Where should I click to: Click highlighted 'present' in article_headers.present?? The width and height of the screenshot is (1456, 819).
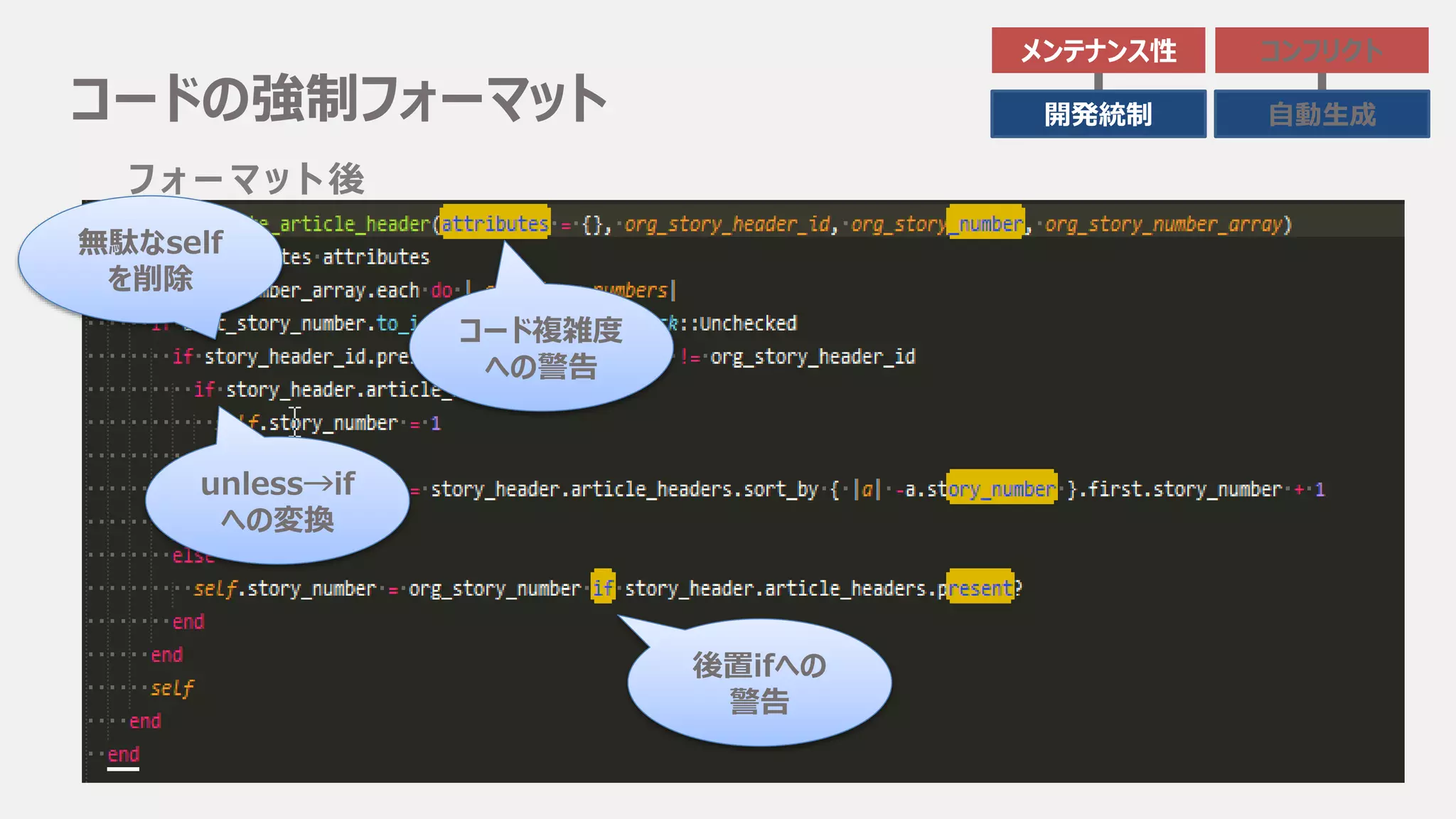click(x=980, y=587)
